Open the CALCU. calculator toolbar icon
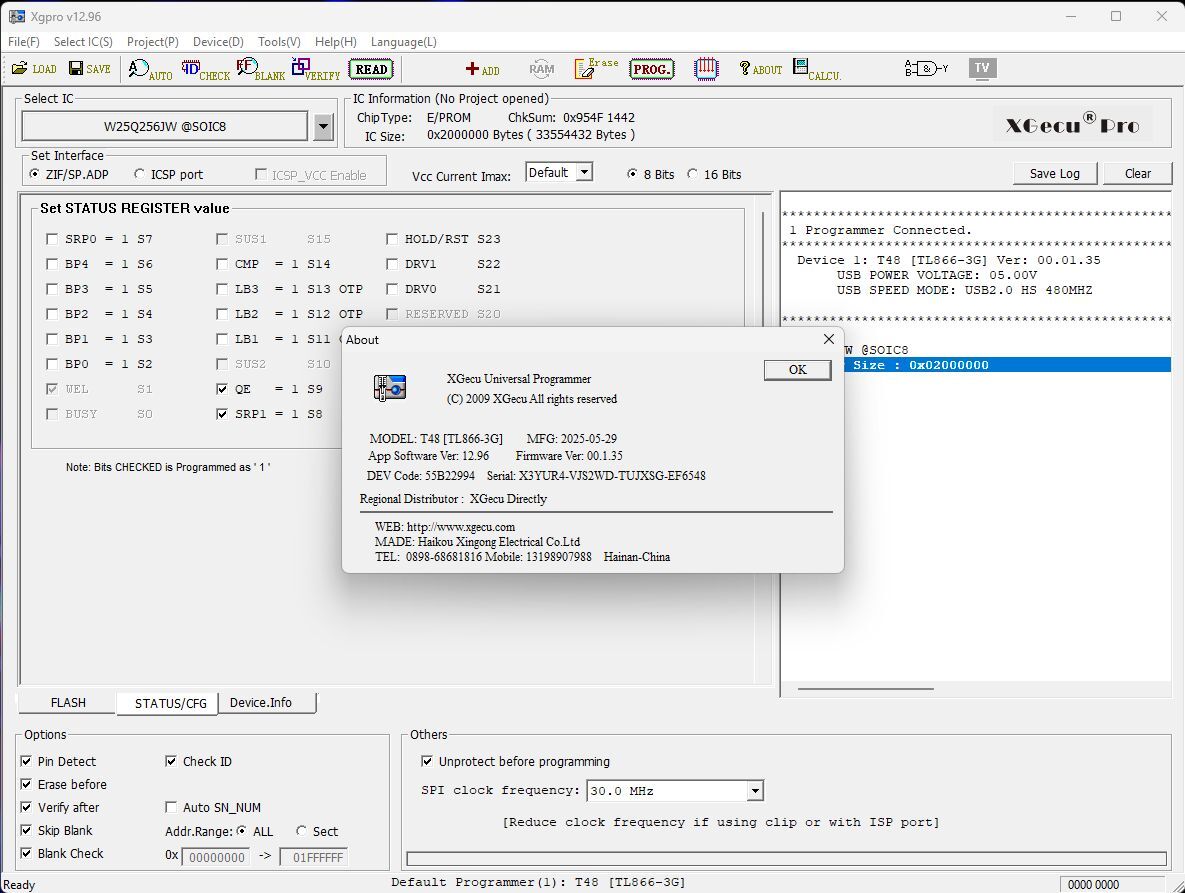This screenshot has width=1185, height=893. (817, 70)
